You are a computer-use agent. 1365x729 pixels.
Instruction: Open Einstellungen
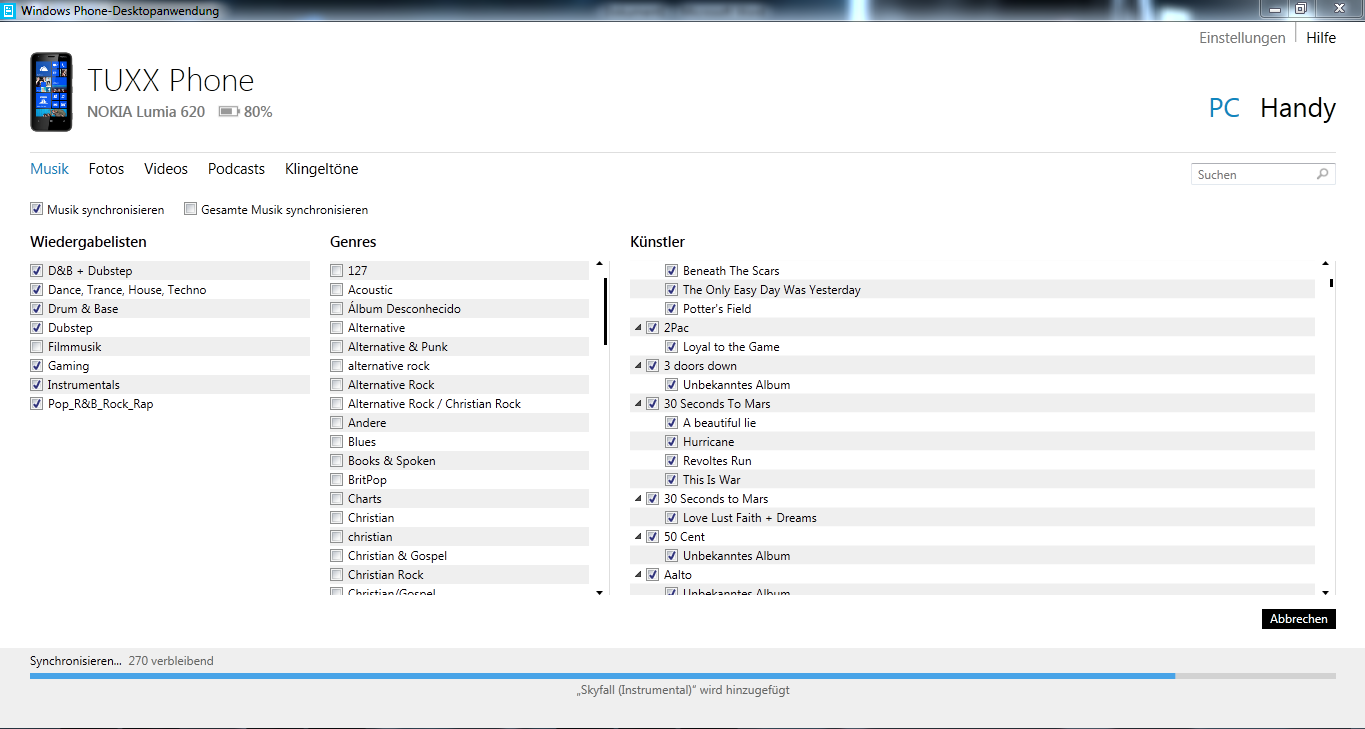point(1242,38)
